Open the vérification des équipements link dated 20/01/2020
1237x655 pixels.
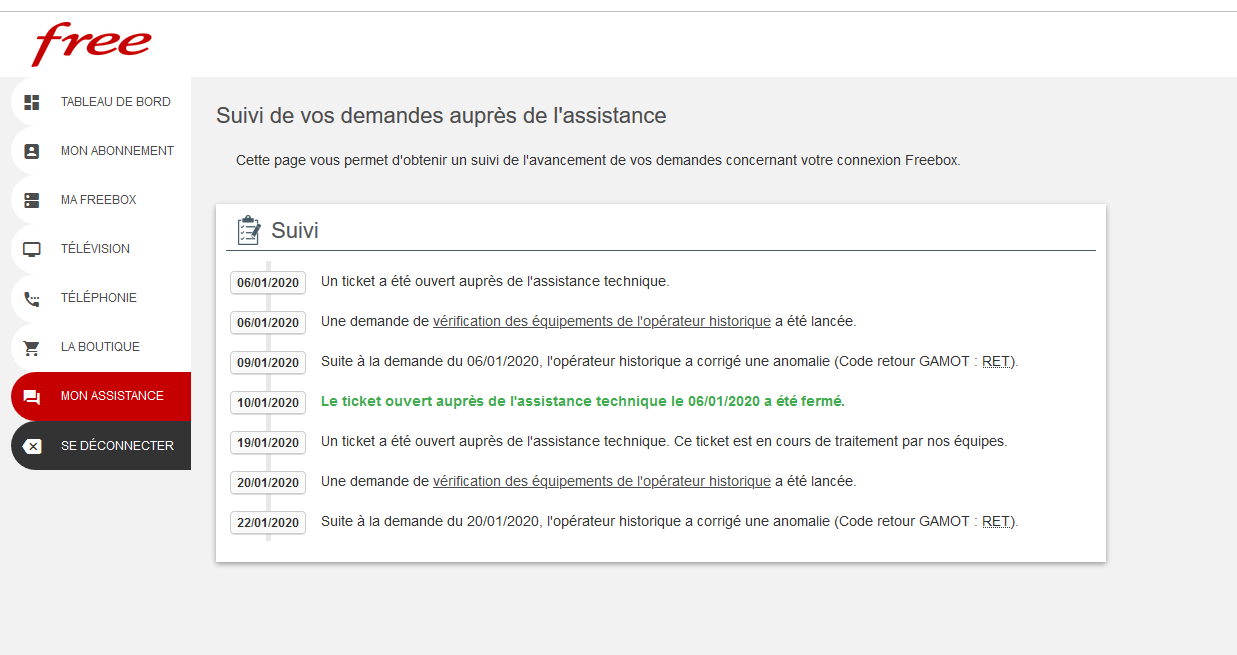pos(602,481)
